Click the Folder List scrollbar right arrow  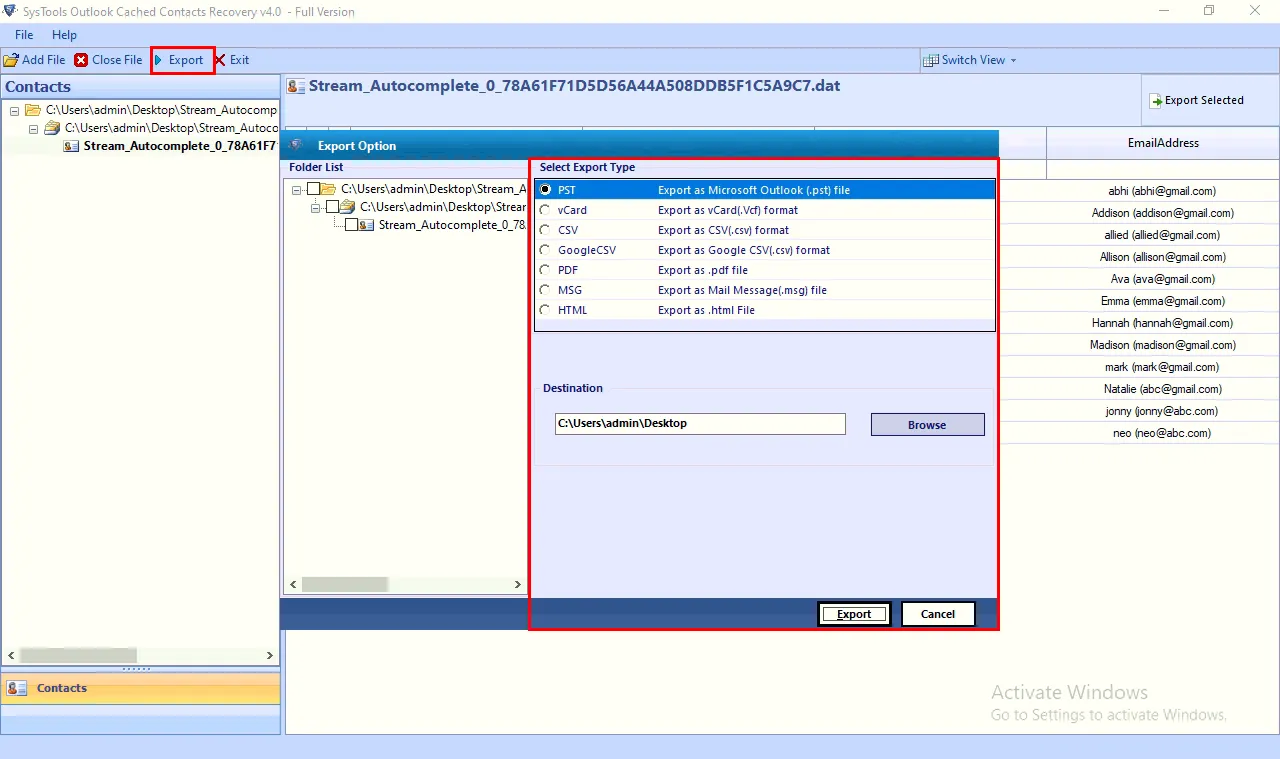[x=517, y=584]
